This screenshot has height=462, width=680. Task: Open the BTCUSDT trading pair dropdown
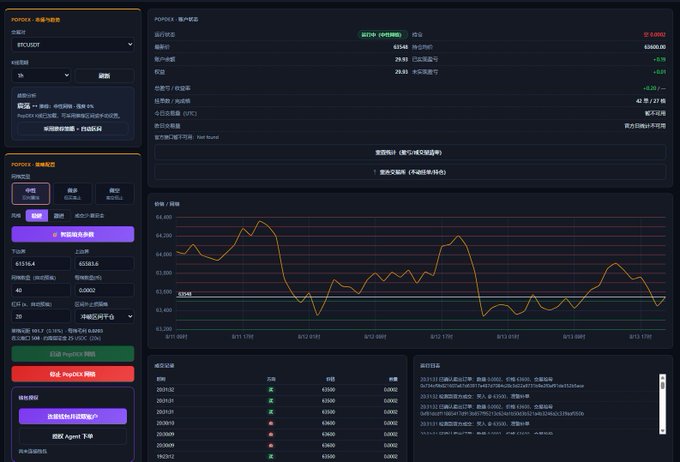[72, 45]
